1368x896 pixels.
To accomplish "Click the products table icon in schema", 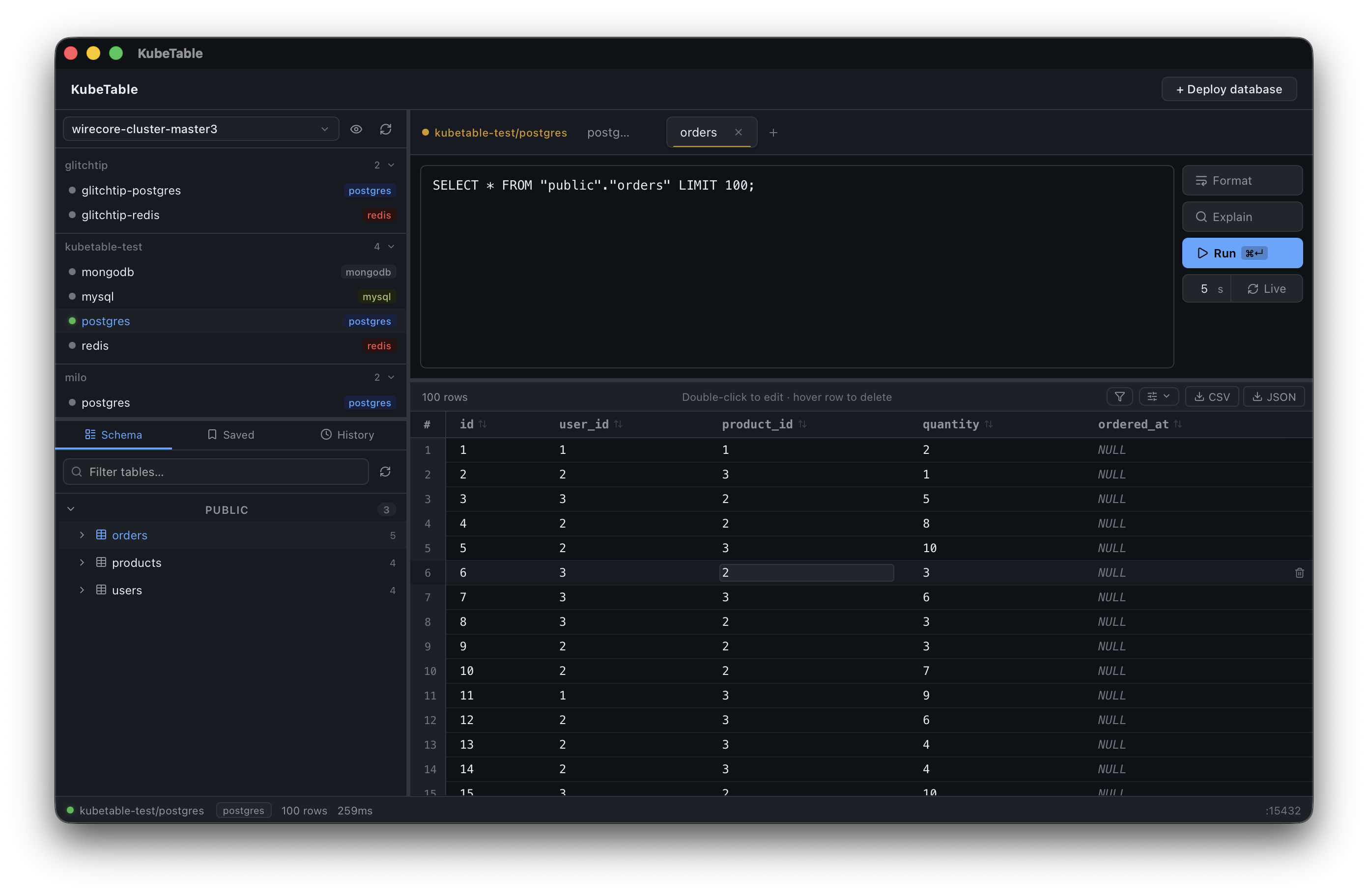I will 101,562.
